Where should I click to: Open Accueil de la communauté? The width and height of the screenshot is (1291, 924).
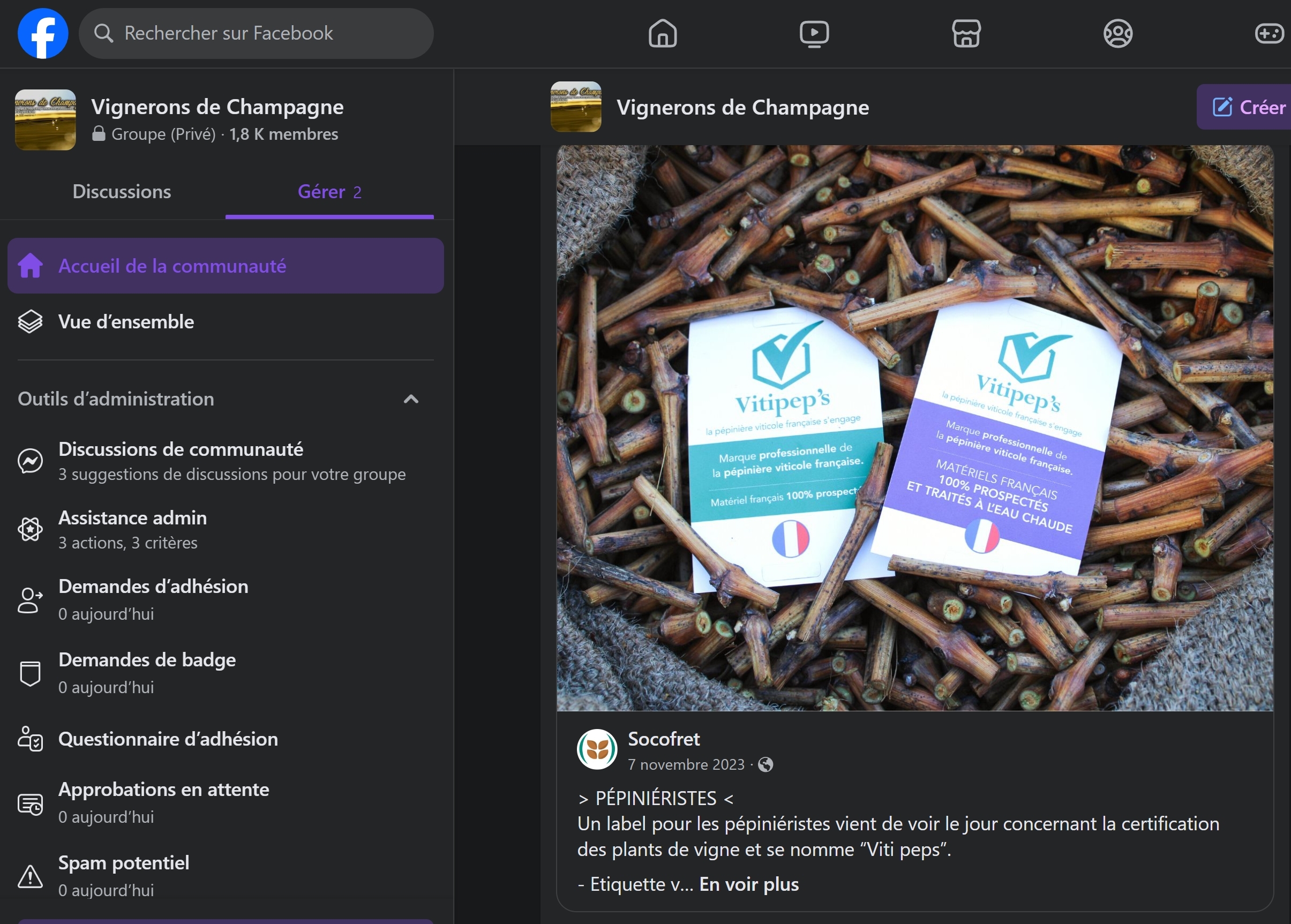point(226,266)
